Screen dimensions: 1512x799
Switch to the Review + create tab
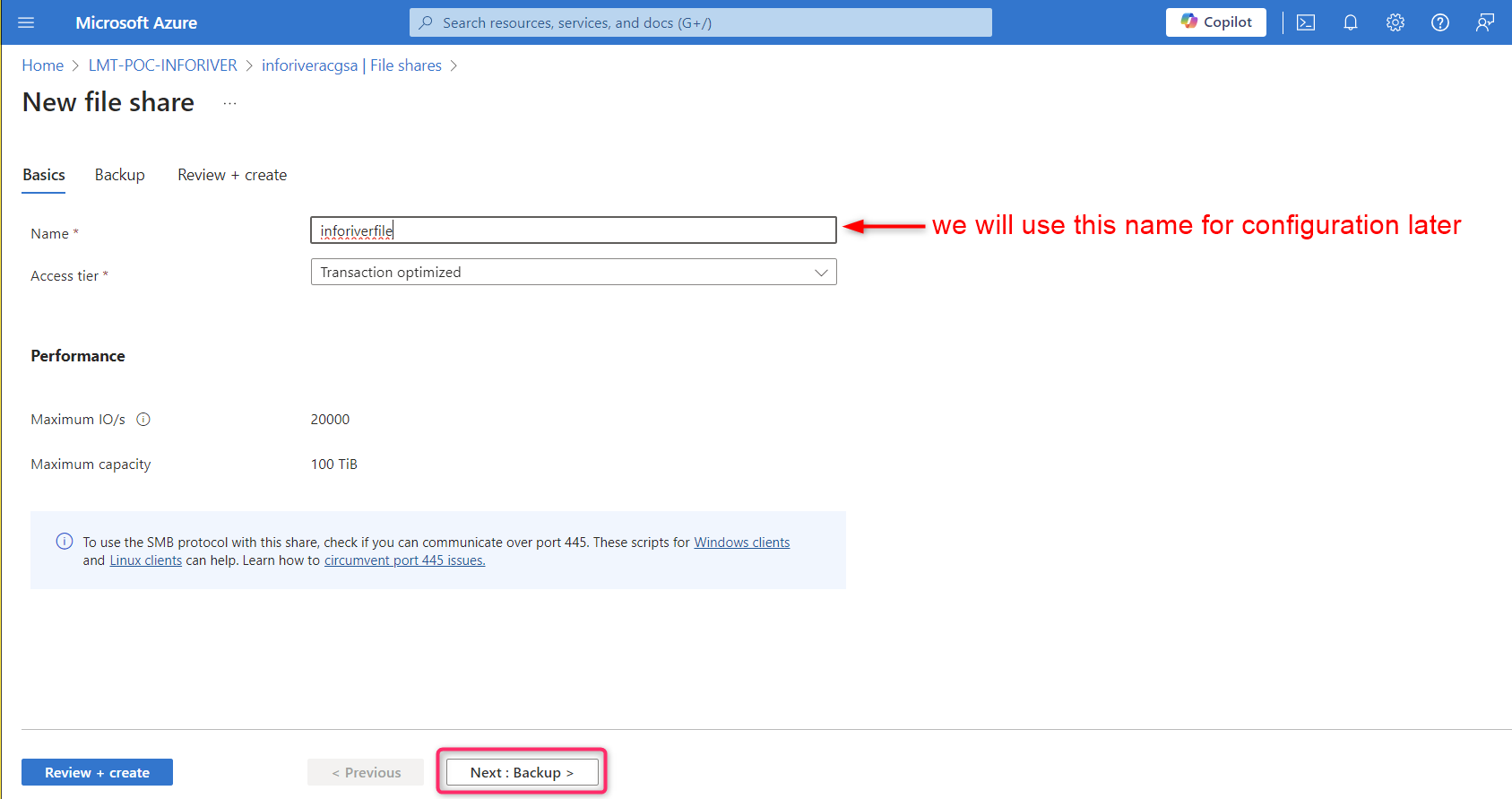232,175
